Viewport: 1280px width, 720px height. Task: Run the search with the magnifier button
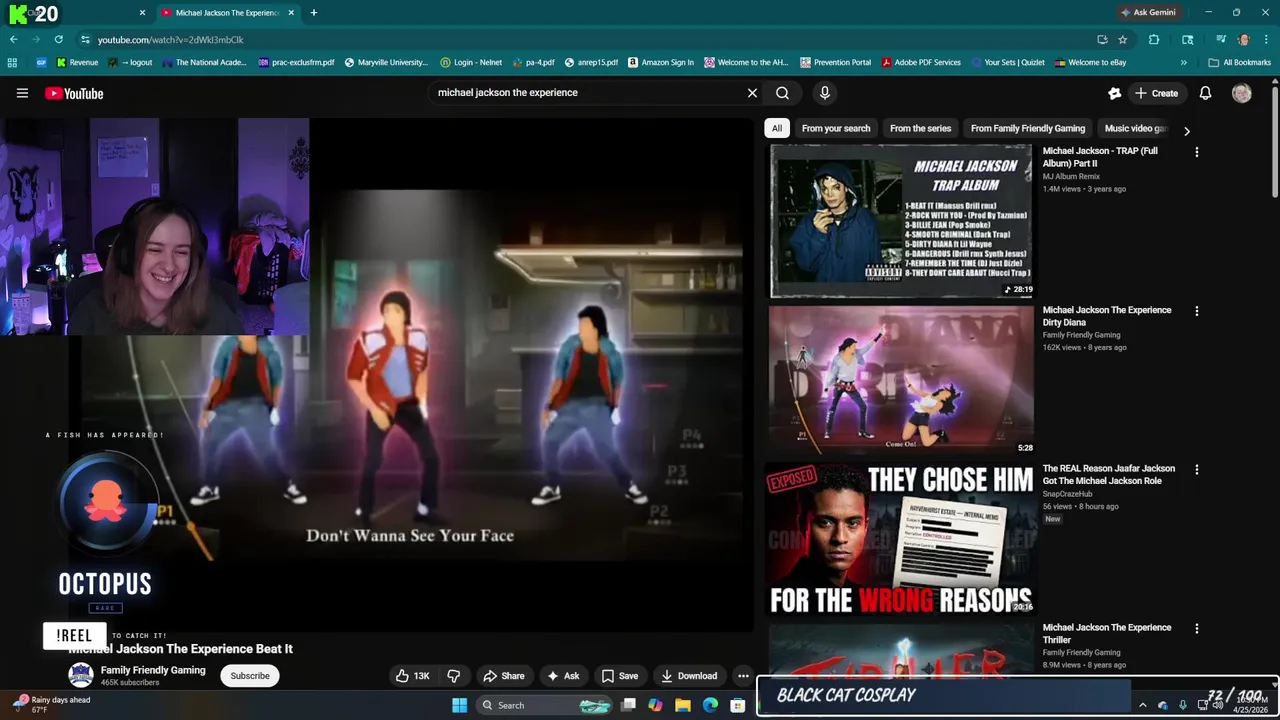pyautogui.click(x=782, y=93)
